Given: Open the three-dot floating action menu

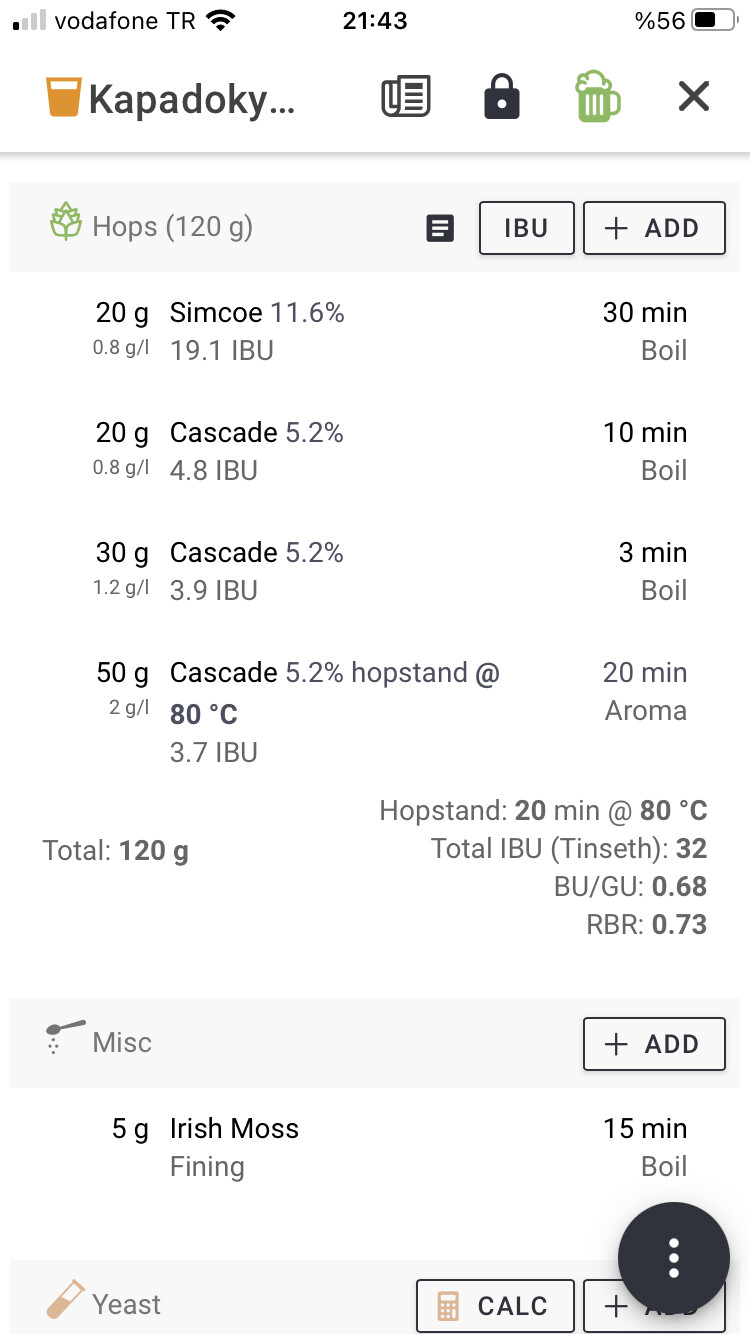Looking at the screenshot, I should [674, 1257].
